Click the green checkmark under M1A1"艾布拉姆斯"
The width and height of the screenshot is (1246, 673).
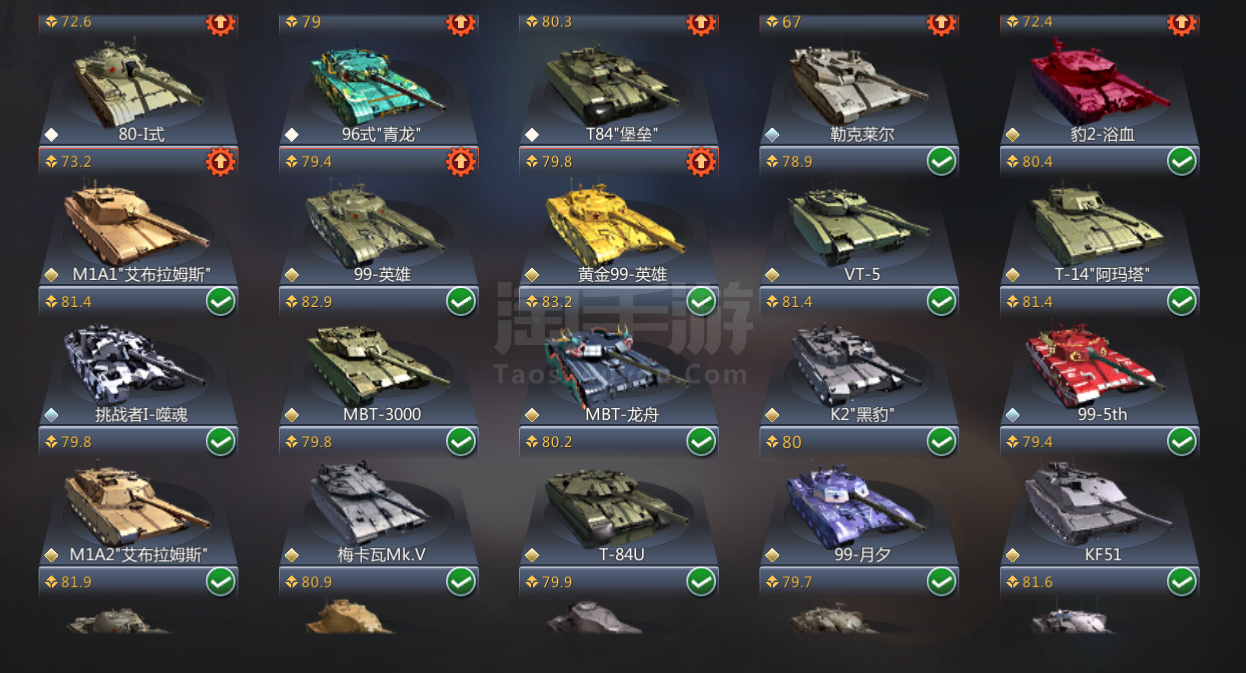pos(221,301)
